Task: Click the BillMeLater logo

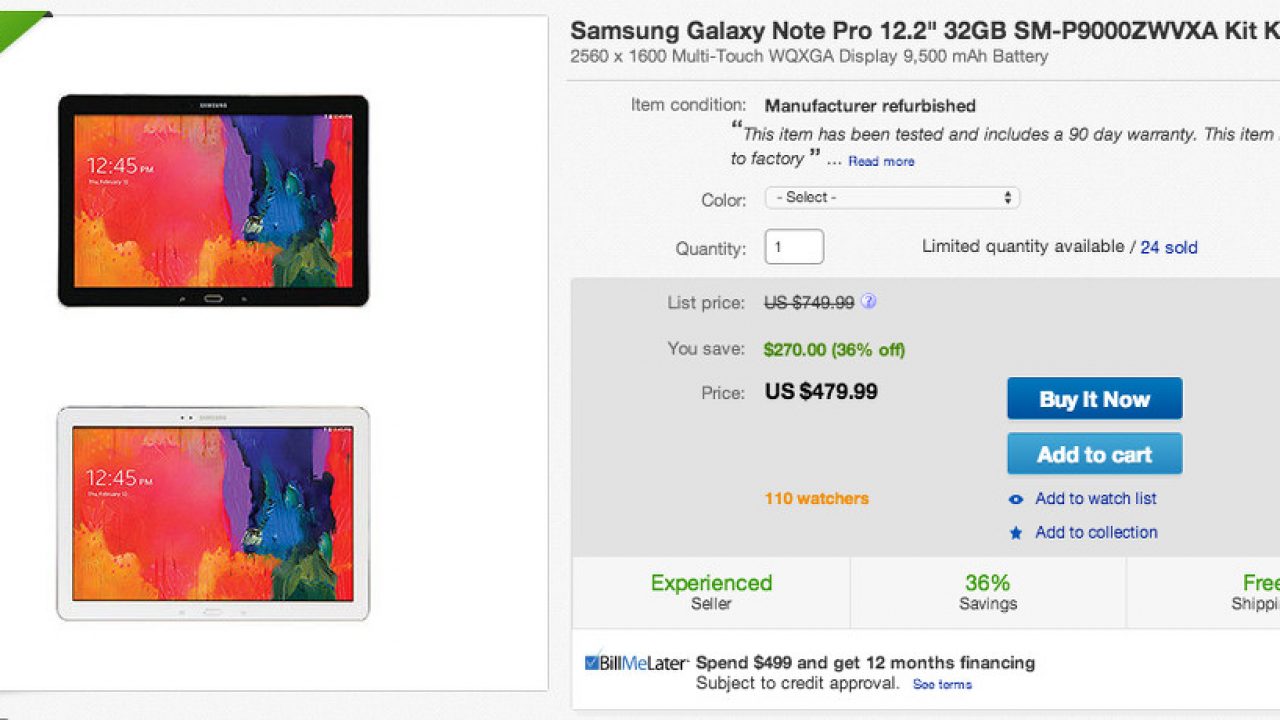Action: (637, 663)
